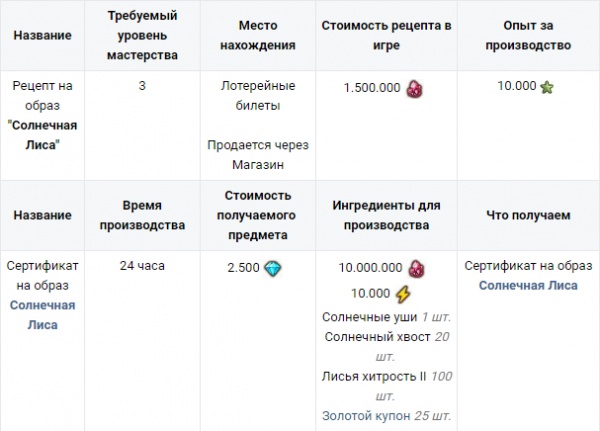Click the yellow lightning bolt energy icon
Viewport: 600px width, 431px height.
403,294
